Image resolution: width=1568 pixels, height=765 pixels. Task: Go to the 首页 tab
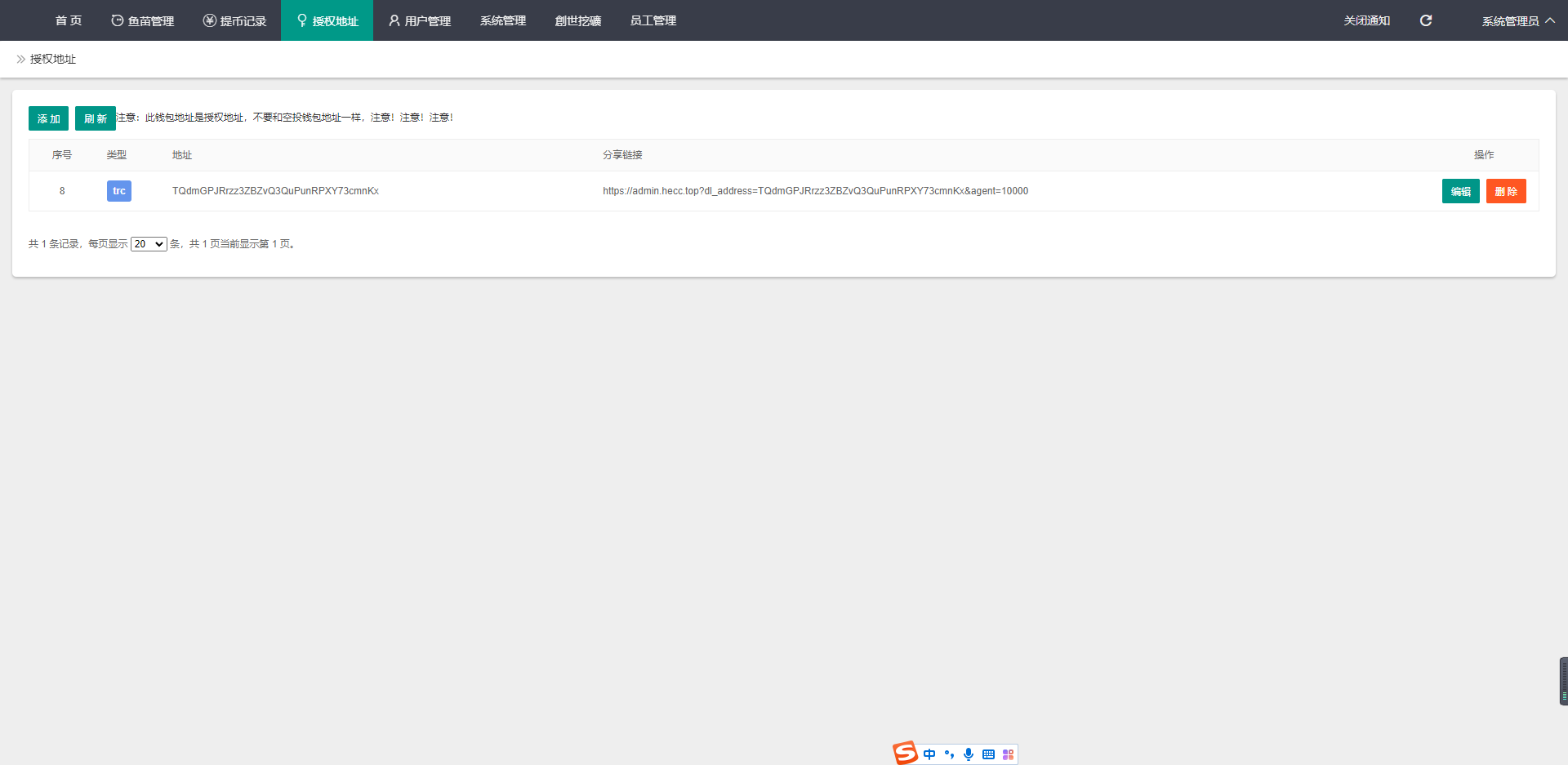tap(69, 20)
